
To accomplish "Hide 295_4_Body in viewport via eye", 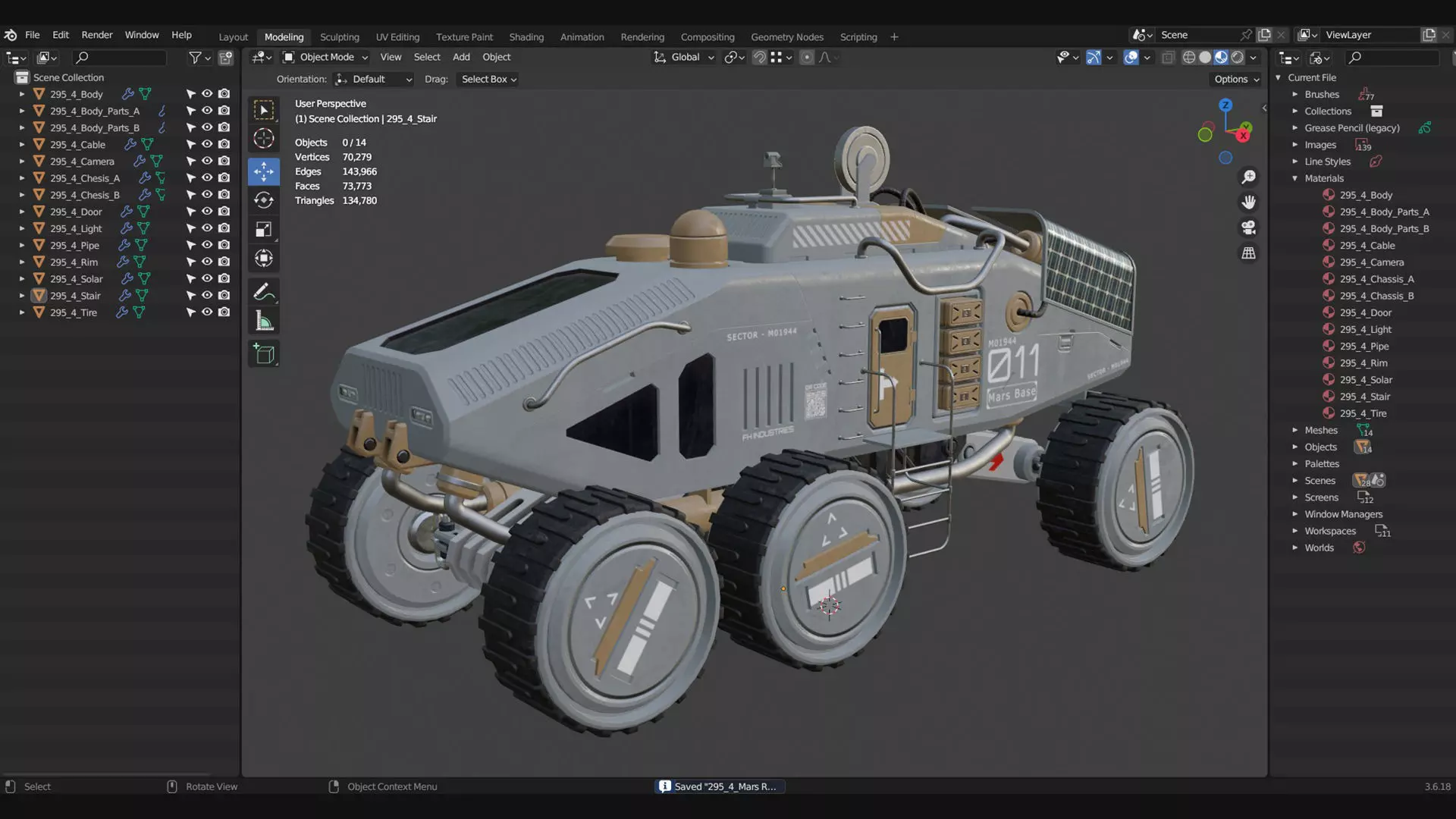I will tap(206, 94).
